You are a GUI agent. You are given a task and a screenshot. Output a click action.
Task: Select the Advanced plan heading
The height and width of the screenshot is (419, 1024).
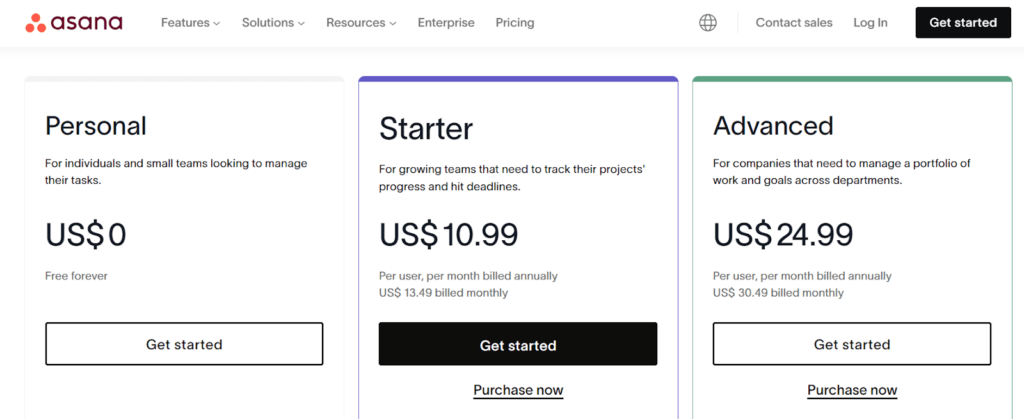[773, 125]
